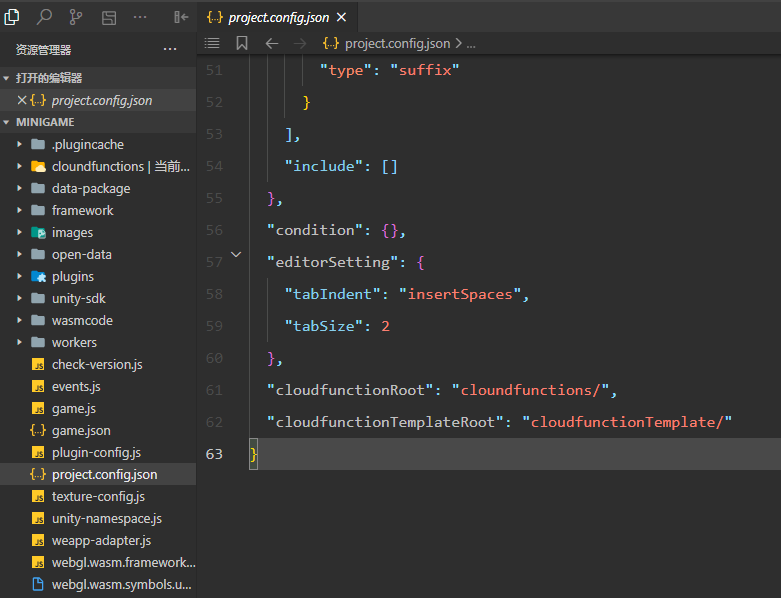Select the project.config.json editor tab
This screenshot has width=781, height=598.
[277, 17]
